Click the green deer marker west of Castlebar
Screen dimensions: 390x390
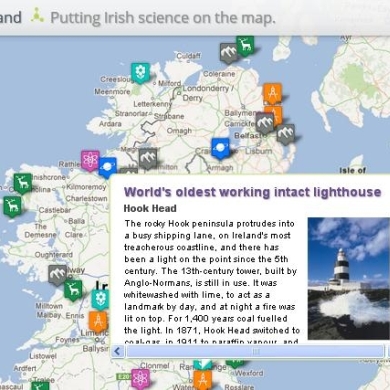click(12, 206)
